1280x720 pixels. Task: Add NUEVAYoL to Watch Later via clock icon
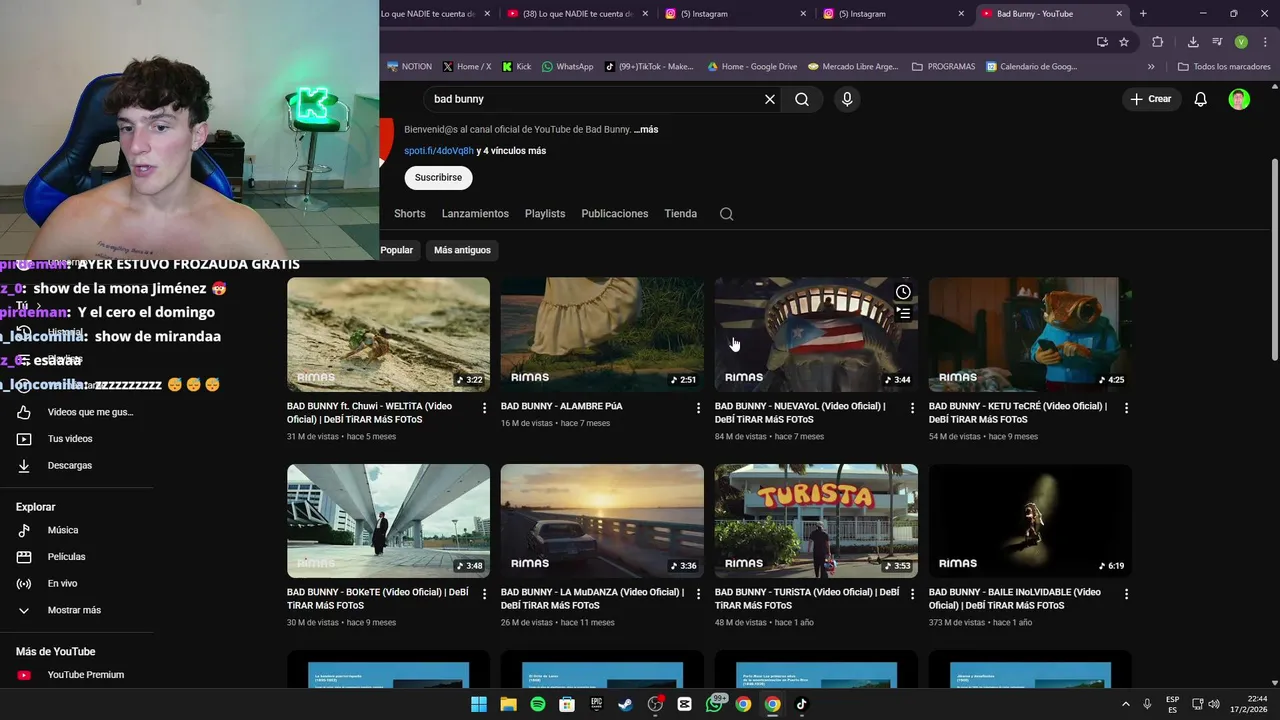click(x=903, y=292)
